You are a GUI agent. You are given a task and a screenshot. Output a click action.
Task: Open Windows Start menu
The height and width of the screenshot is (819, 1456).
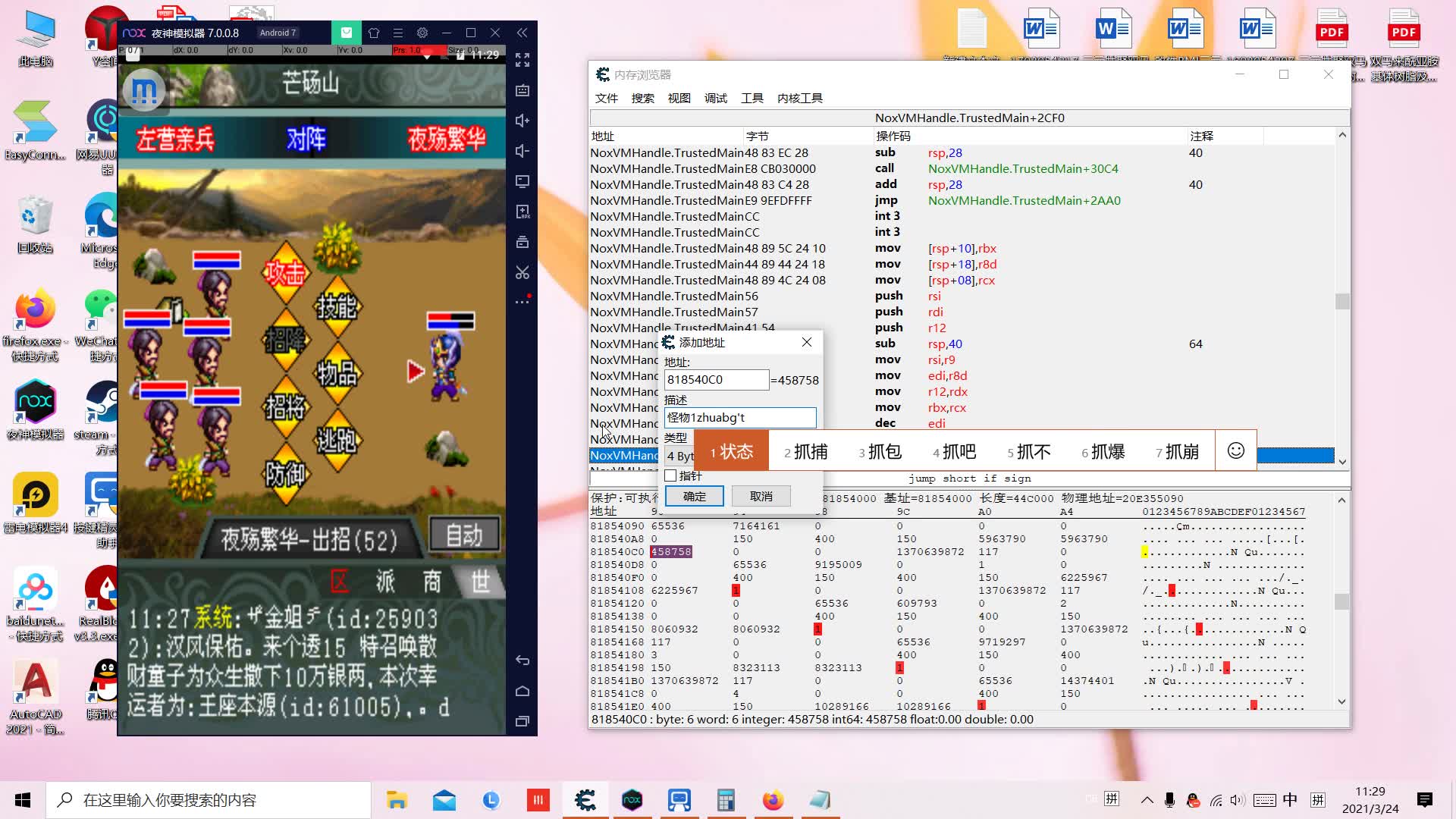[x=23, y=800]
